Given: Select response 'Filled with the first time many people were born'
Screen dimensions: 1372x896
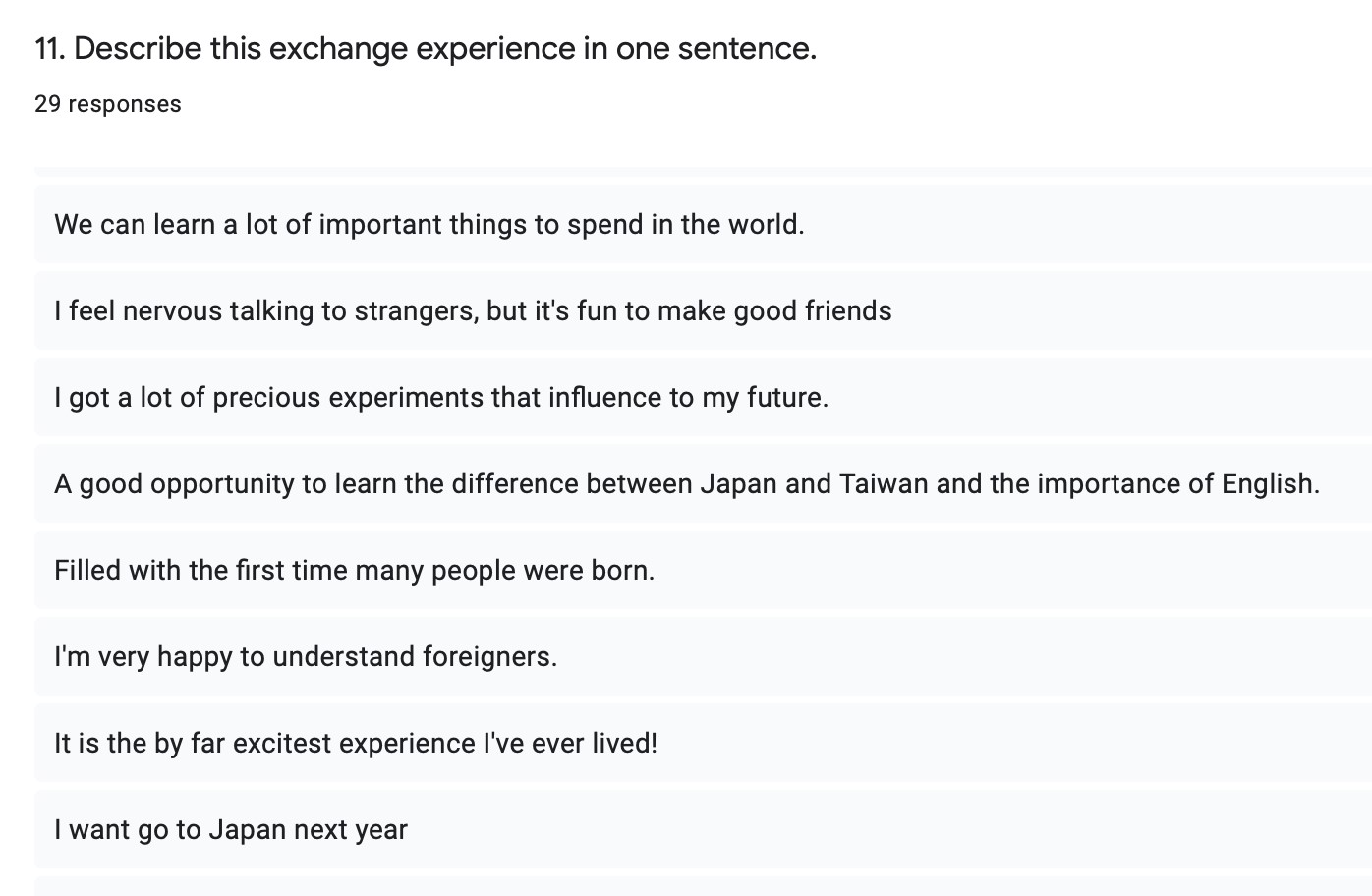Looking at the screenshot, I should tap(703, 570).
